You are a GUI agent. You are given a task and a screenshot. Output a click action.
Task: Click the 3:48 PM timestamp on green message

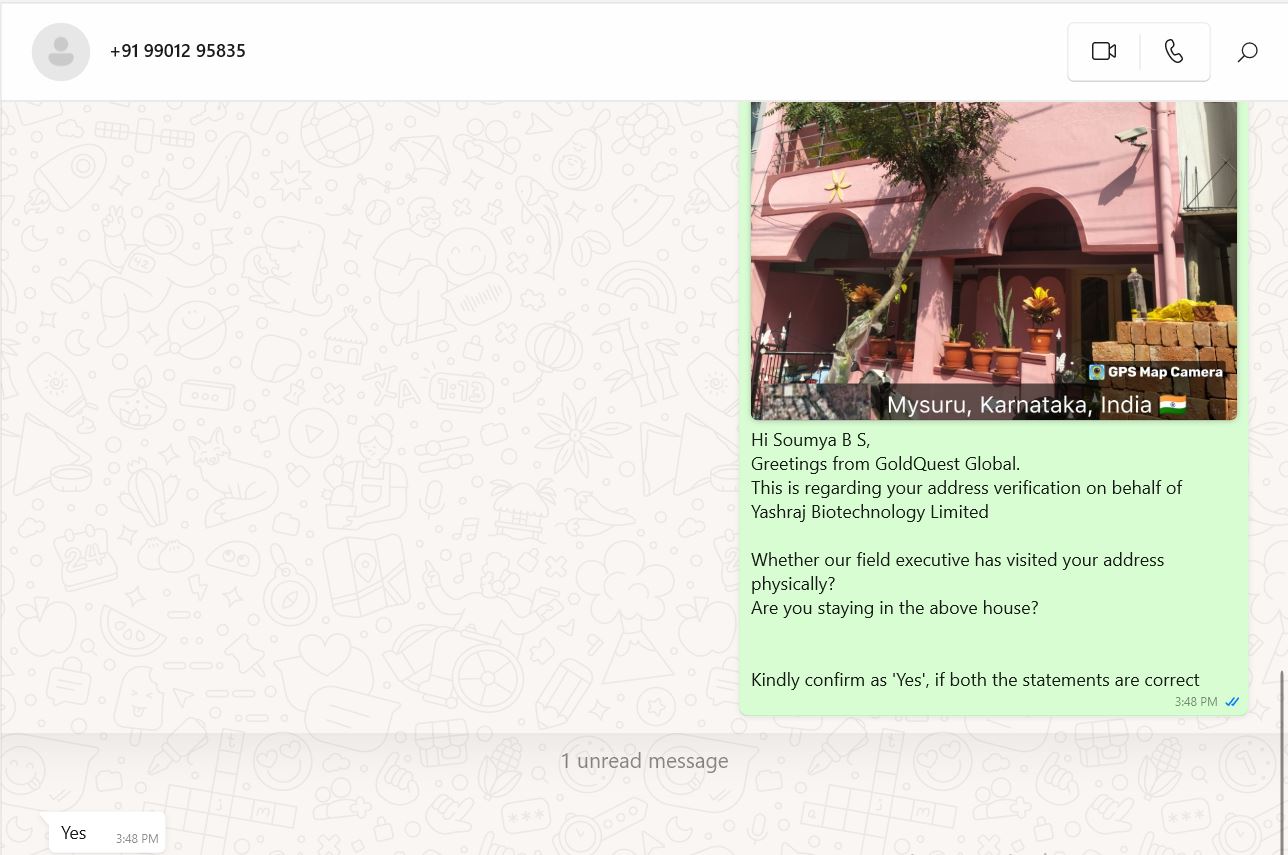click(1195, 702)
